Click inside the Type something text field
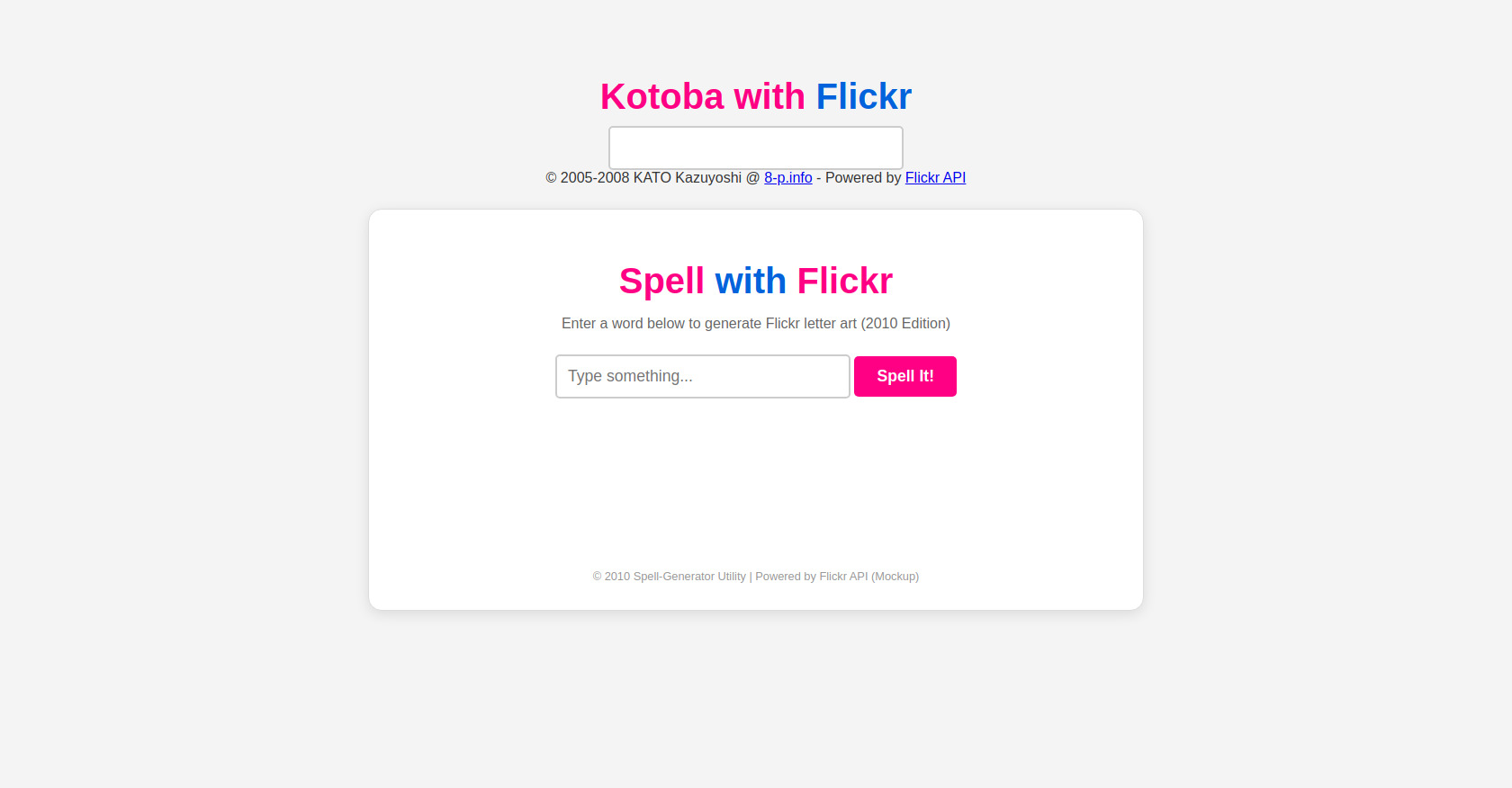The height and width of the screenshot is (788, 1512). coord(702,376)
